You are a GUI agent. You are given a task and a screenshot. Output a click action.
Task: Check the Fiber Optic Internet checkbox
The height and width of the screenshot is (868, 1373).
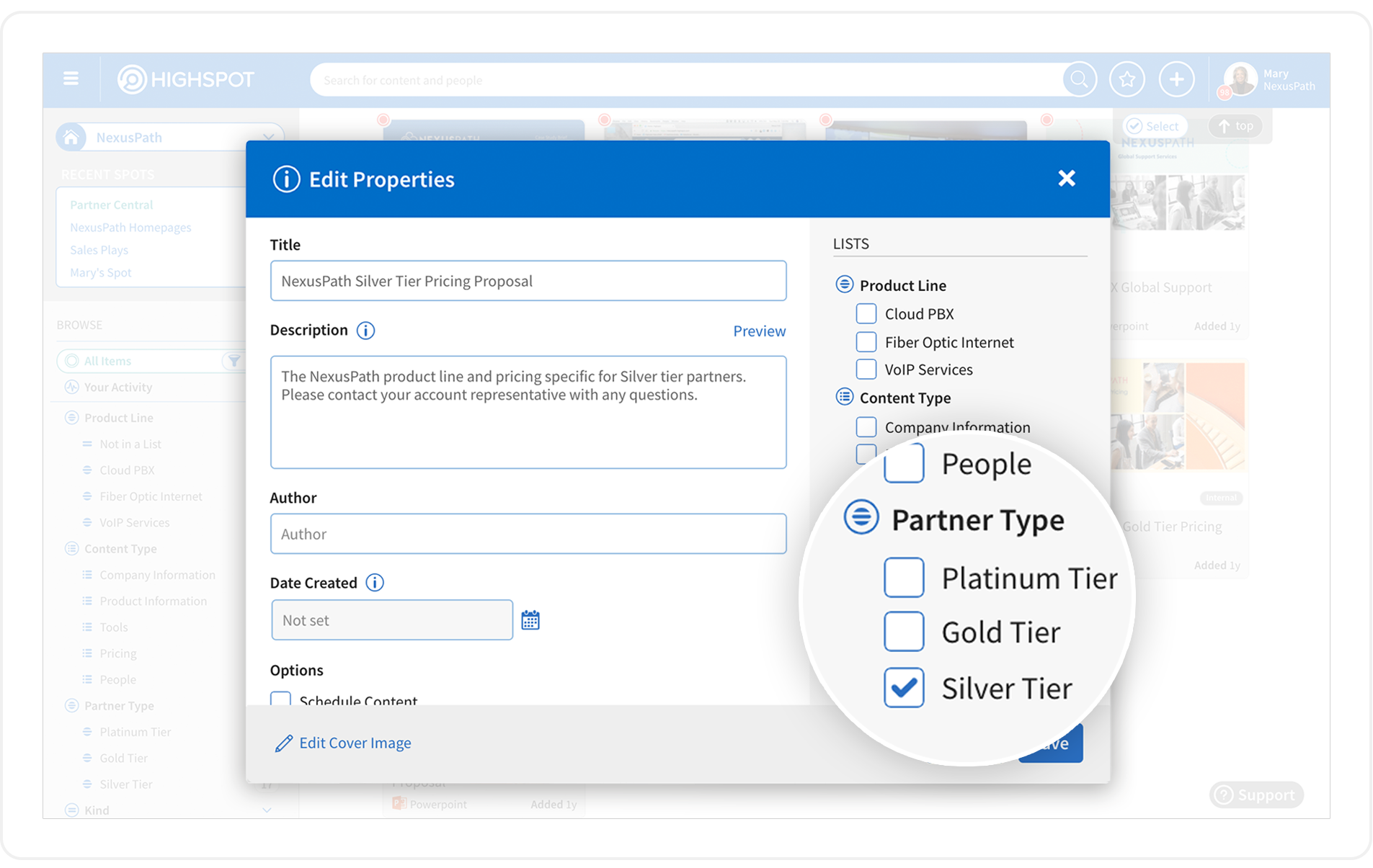866,342
